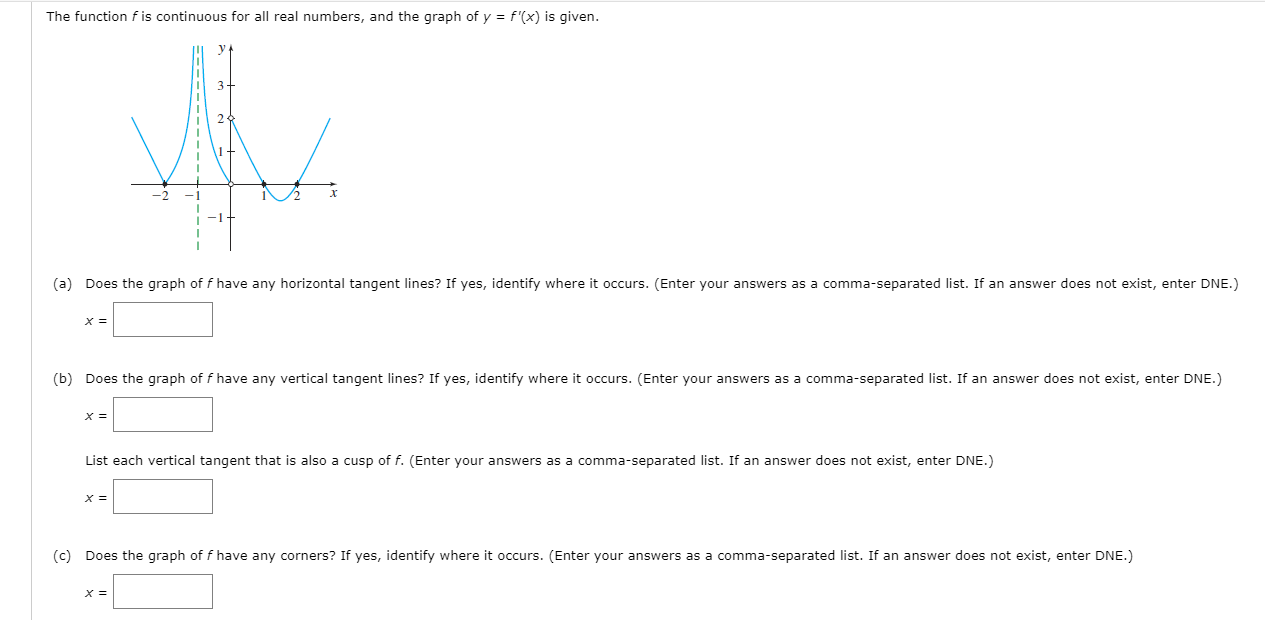The width and height of the screenshot is (1265, 620).
Task: Click the origin marker on the graph
Action: point(230,184)
